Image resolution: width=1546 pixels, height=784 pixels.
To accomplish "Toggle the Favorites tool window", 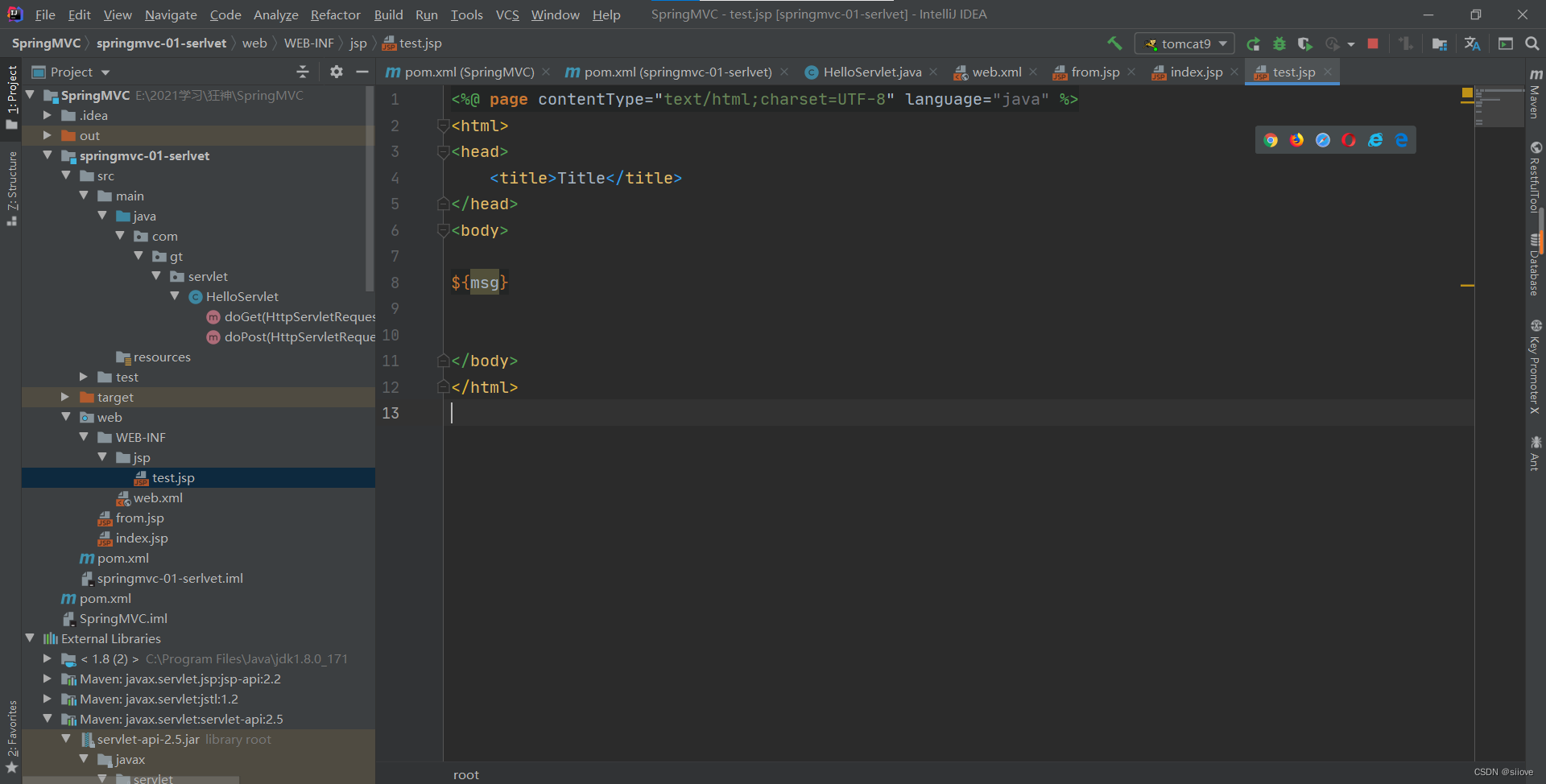I will pos(11,737).
